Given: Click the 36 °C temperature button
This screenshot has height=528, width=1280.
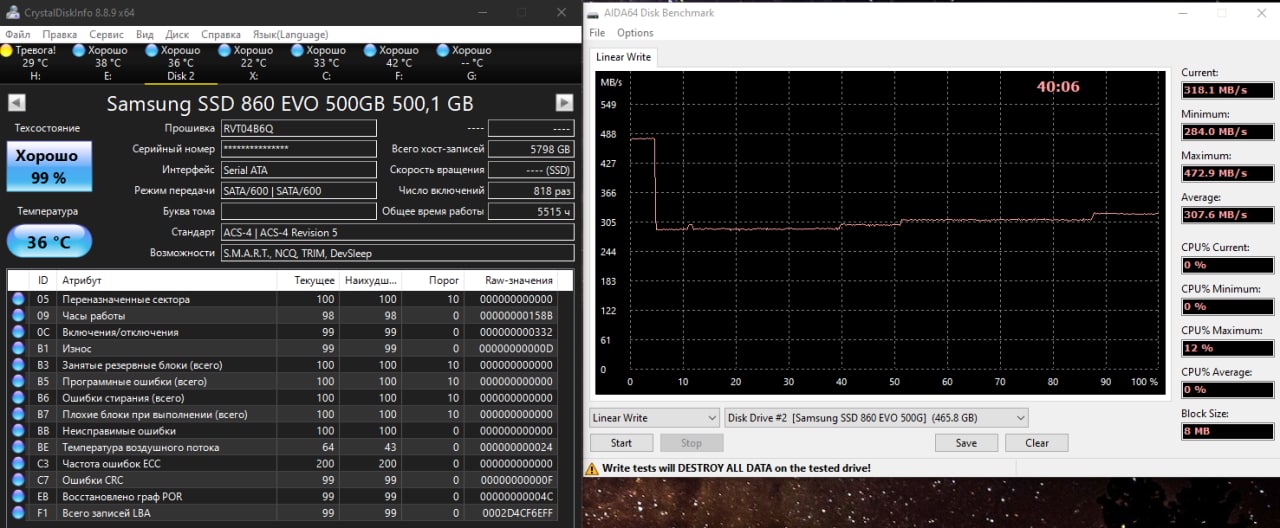Looking at the screenshot, I should point(49,241).
